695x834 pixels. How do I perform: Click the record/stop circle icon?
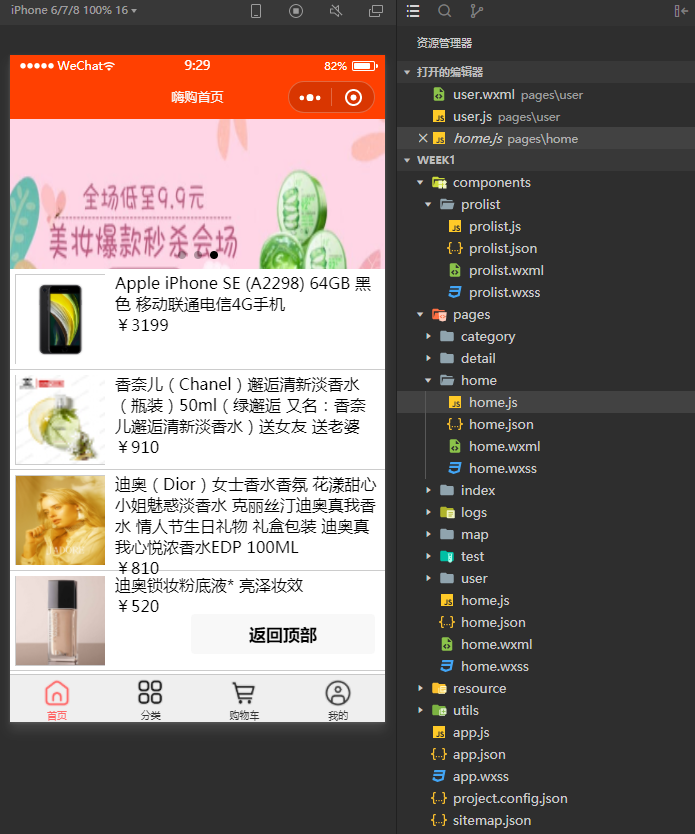pos(296,11)
